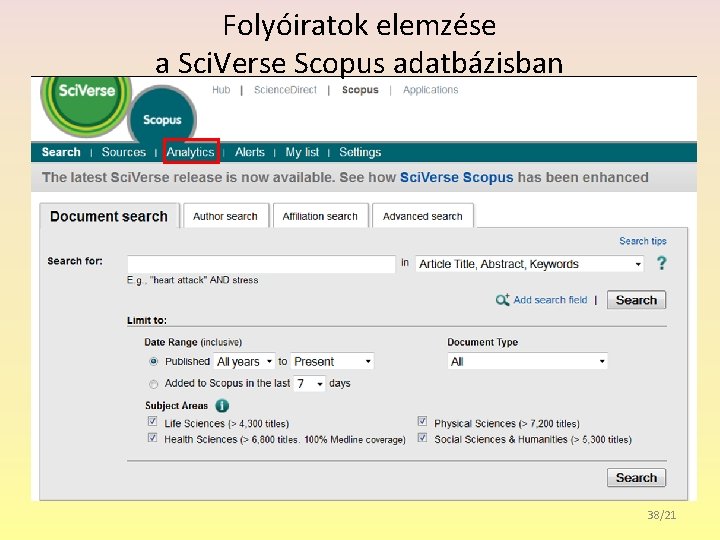The height and width of the screenshot is (540, 720).
Task: Click the bottom Search button
Action: pos(636,478)
